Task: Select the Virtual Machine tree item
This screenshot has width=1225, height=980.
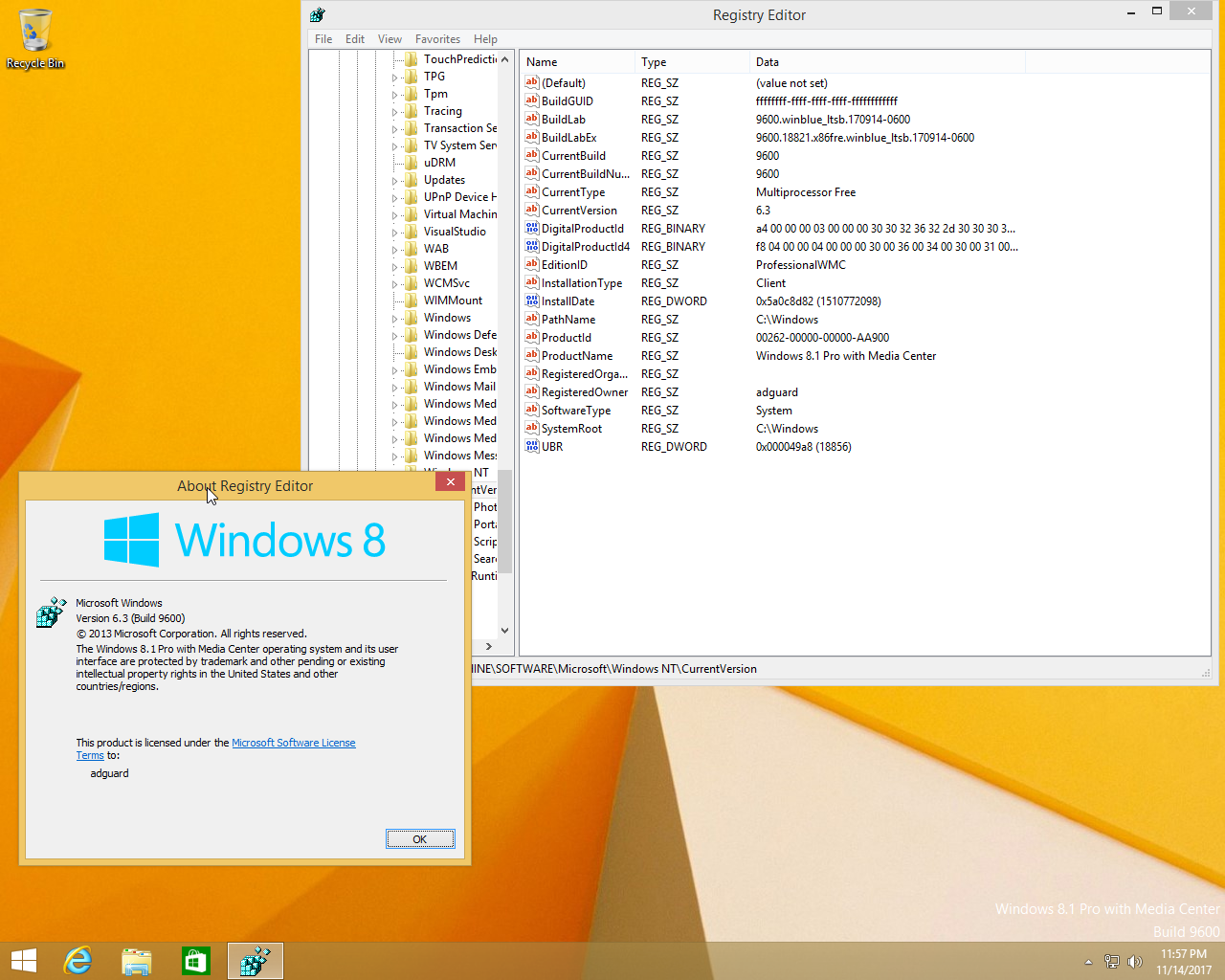Action: coord(460,214)
